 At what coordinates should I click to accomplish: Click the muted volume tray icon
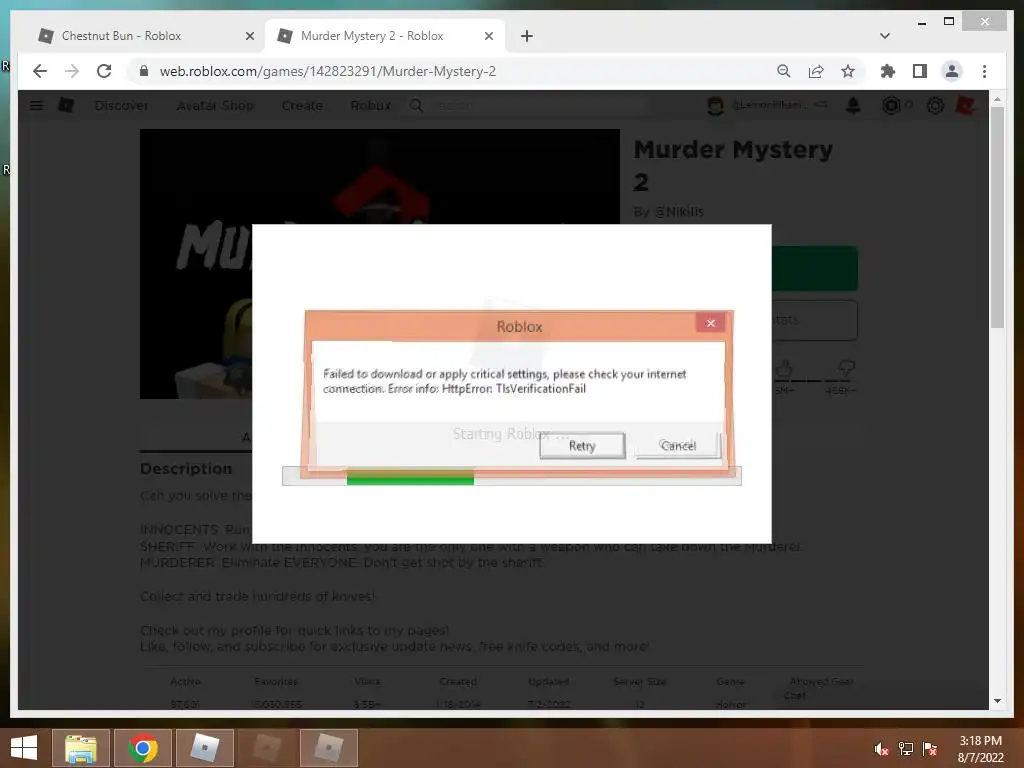882,749
